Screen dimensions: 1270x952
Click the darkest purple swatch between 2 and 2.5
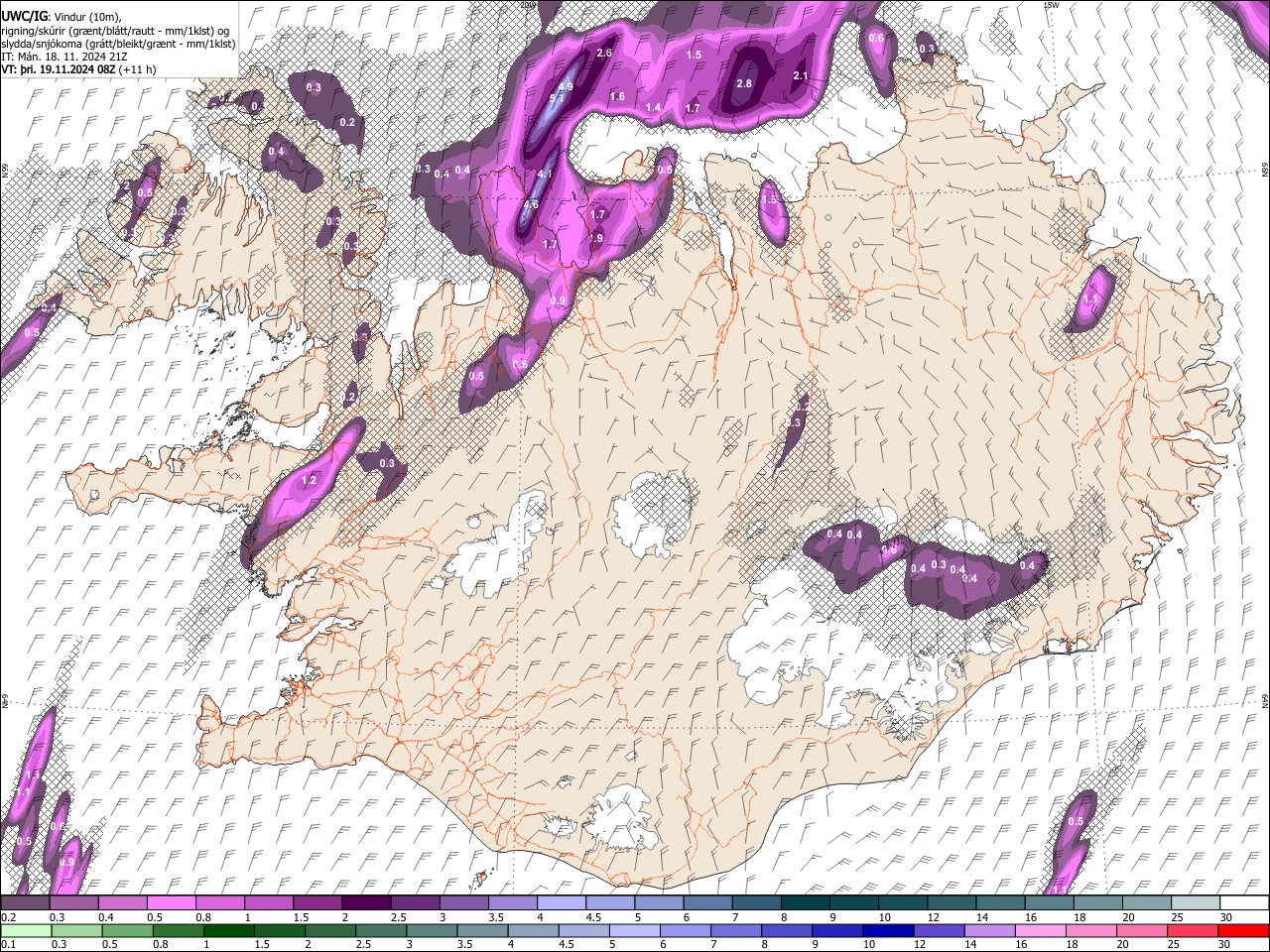[x=366, y=902]
